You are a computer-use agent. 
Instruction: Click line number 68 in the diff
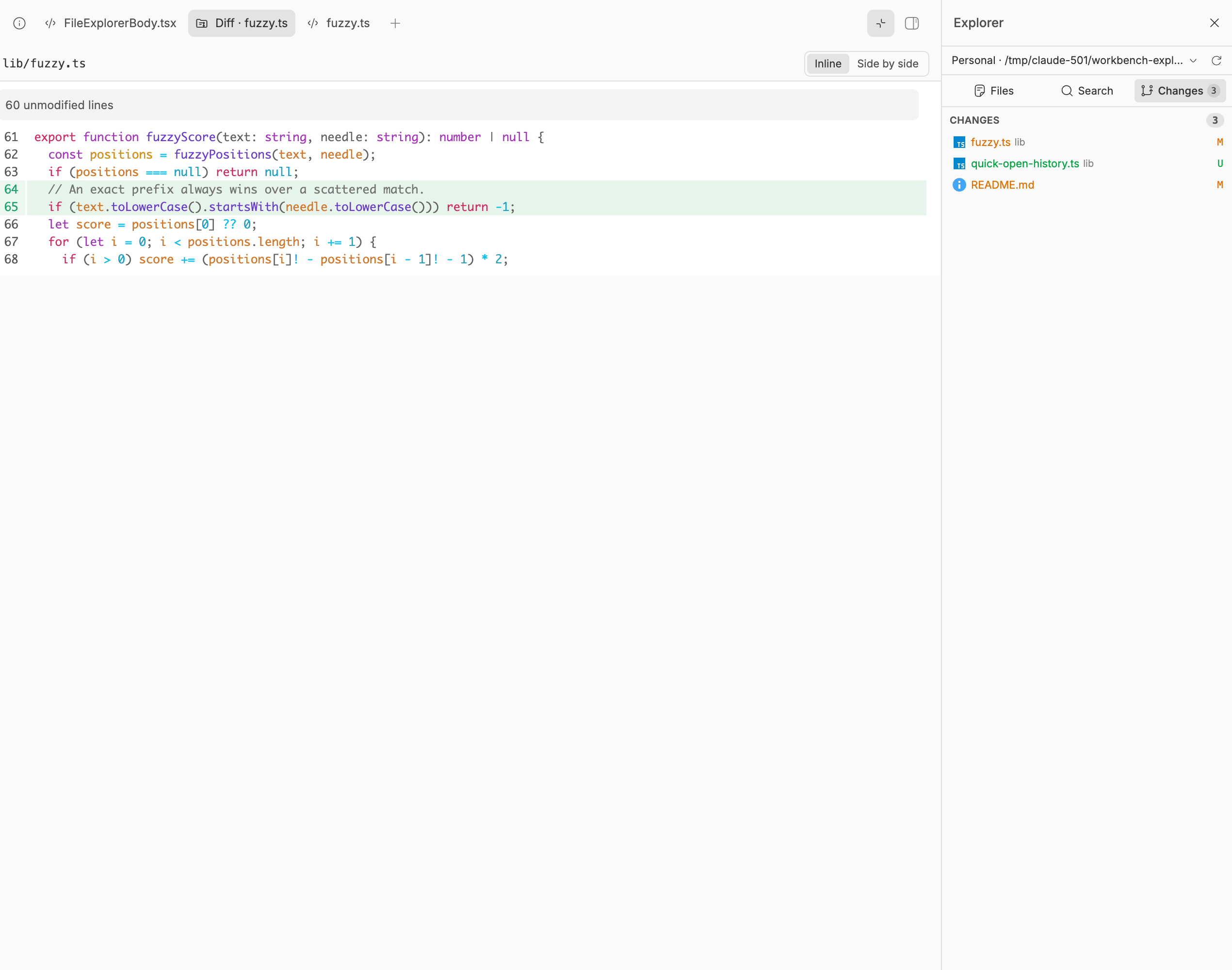click(x=11, y=259)
